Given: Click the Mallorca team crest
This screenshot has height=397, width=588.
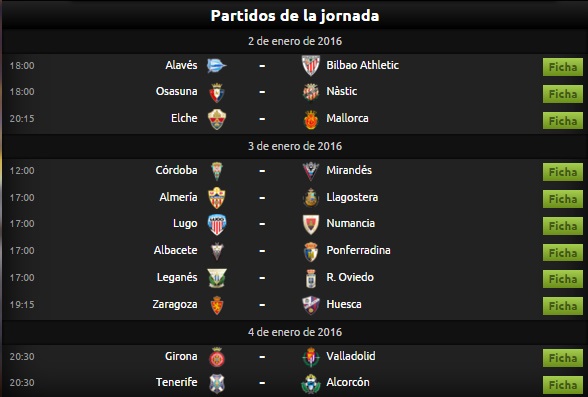Looking at the screenshot, I should click(x=310, y=120).
